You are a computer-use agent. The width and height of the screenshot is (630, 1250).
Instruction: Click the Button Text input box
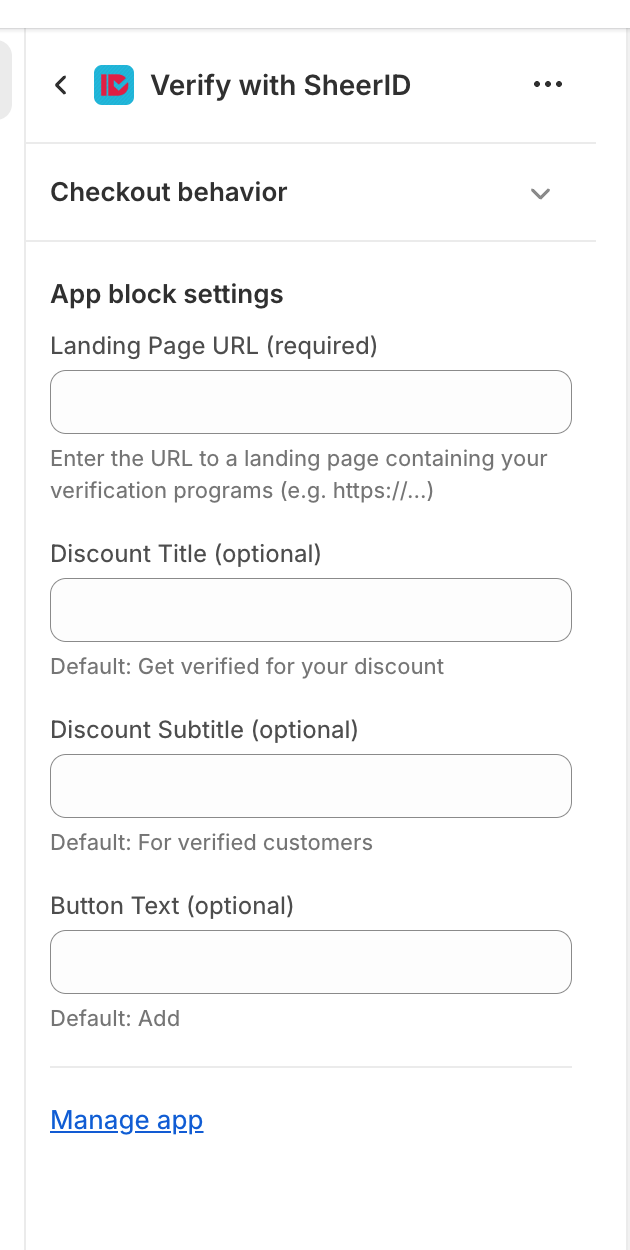coord(311,962)
